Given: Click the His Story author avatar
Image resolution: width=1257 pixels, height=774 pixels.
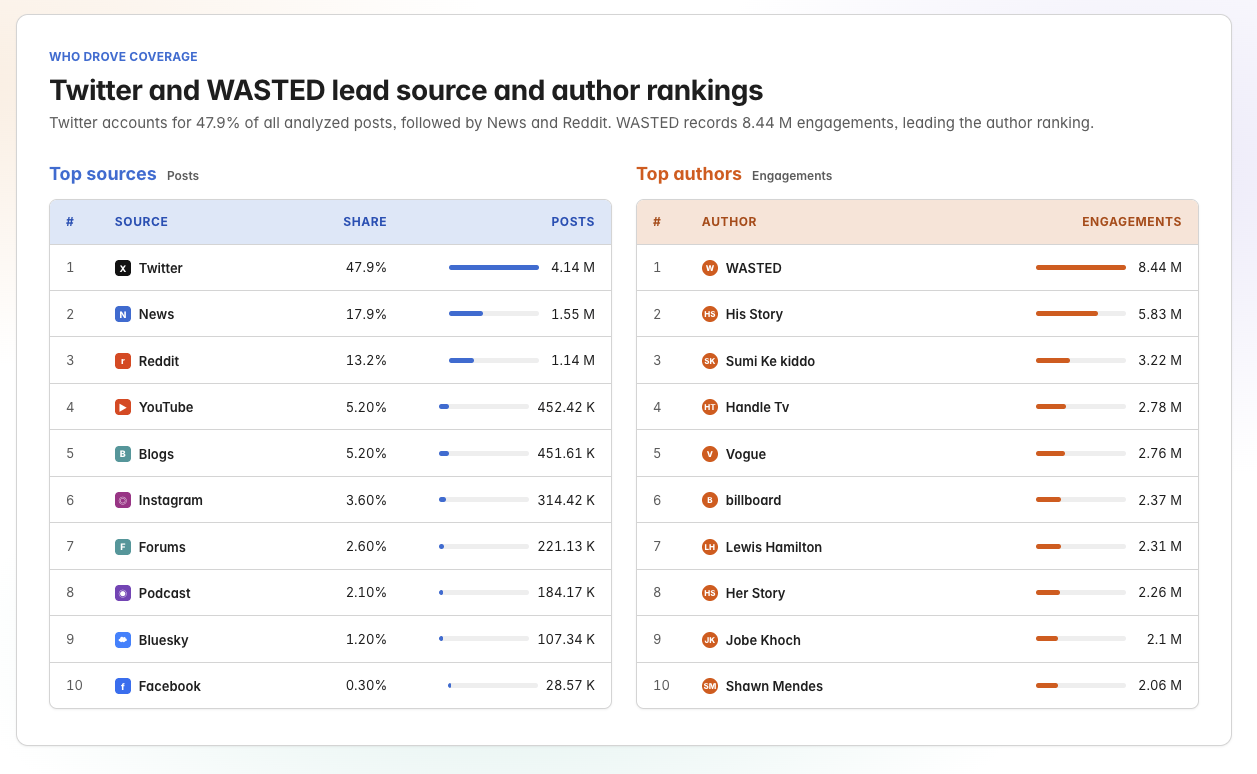Looking at the screenshot, I should pos(710,314).
